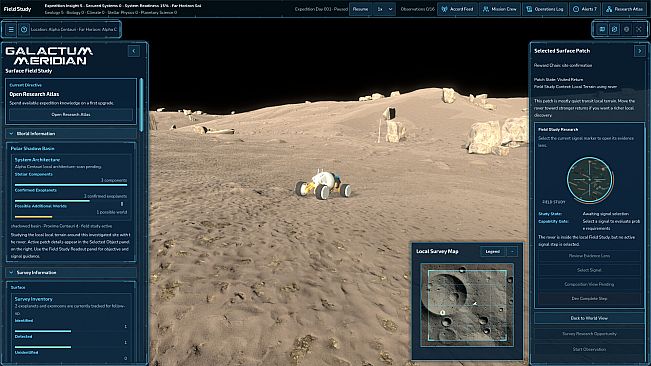Click the Legend button on survey map
651x366 pixels.
[493, 251]
